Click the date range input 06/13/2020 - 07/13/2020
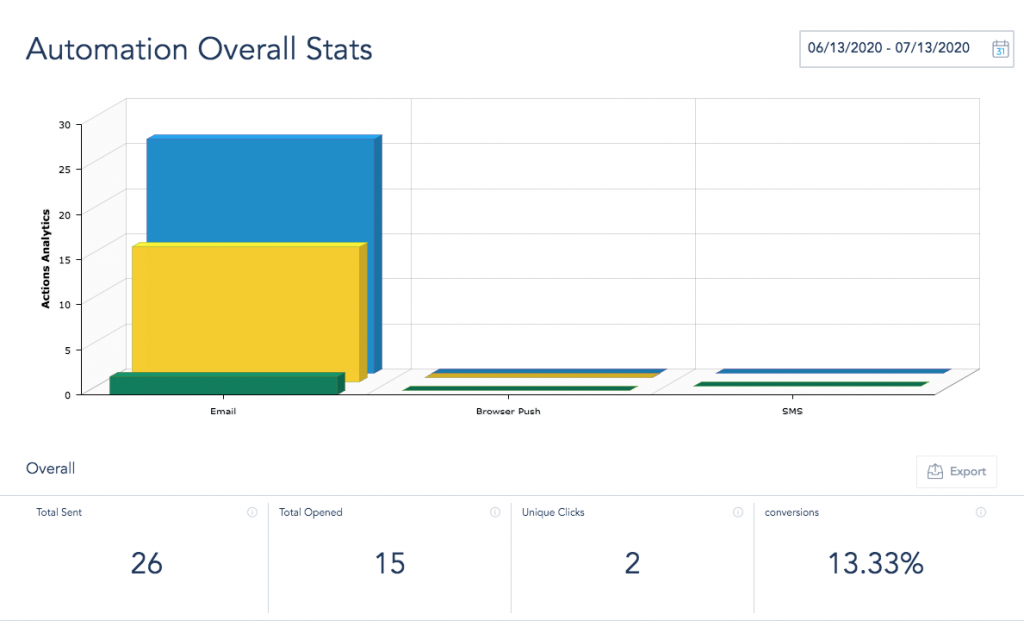Image resolution: width=1024 pixels, height=626 pixels. [x=906, y=48]
